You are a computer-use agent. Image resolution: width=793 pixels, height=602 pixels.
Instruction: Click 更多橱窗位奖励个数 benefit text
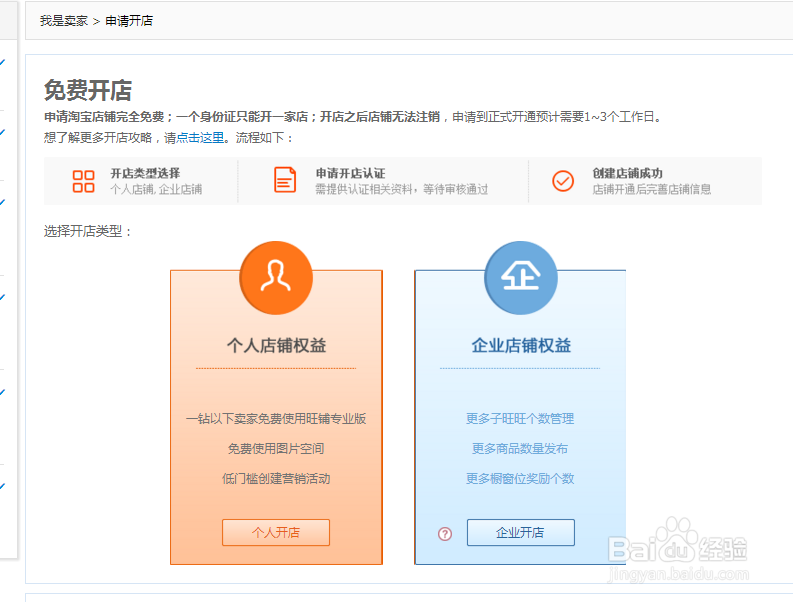coord(520,479)
